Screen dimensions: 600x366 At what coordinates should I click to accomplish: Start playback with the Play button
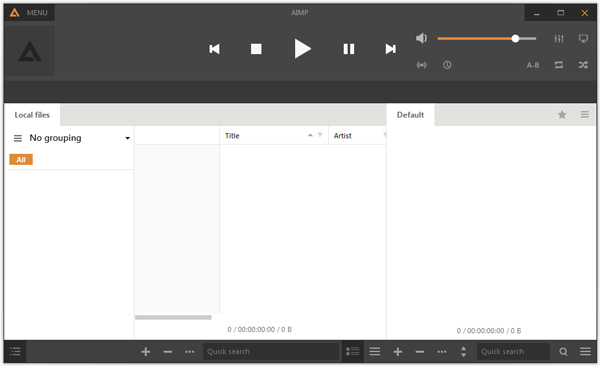point(302,49)
